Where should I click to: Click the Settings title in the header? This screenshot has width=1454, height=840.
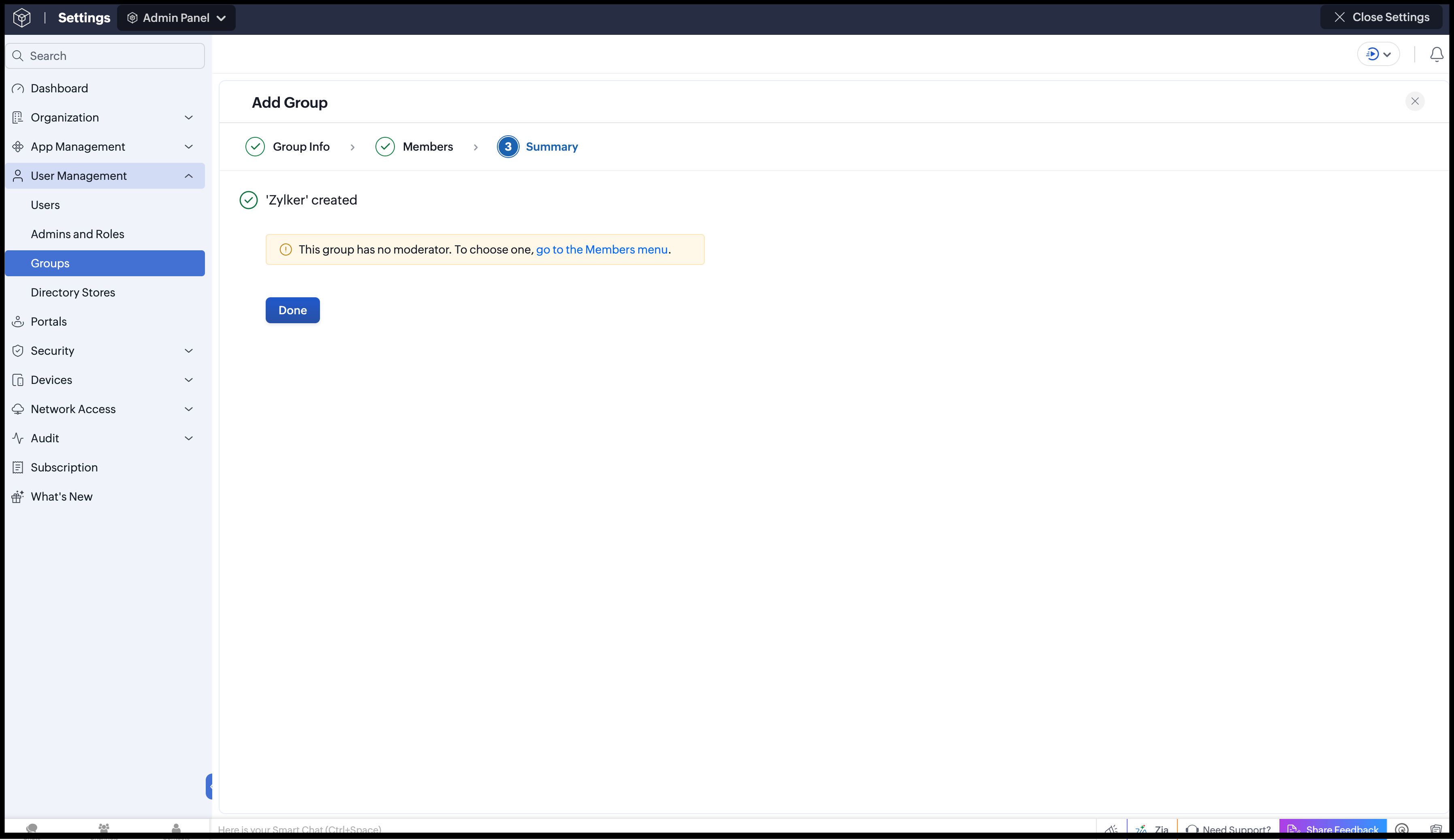[x=84, y=18]
